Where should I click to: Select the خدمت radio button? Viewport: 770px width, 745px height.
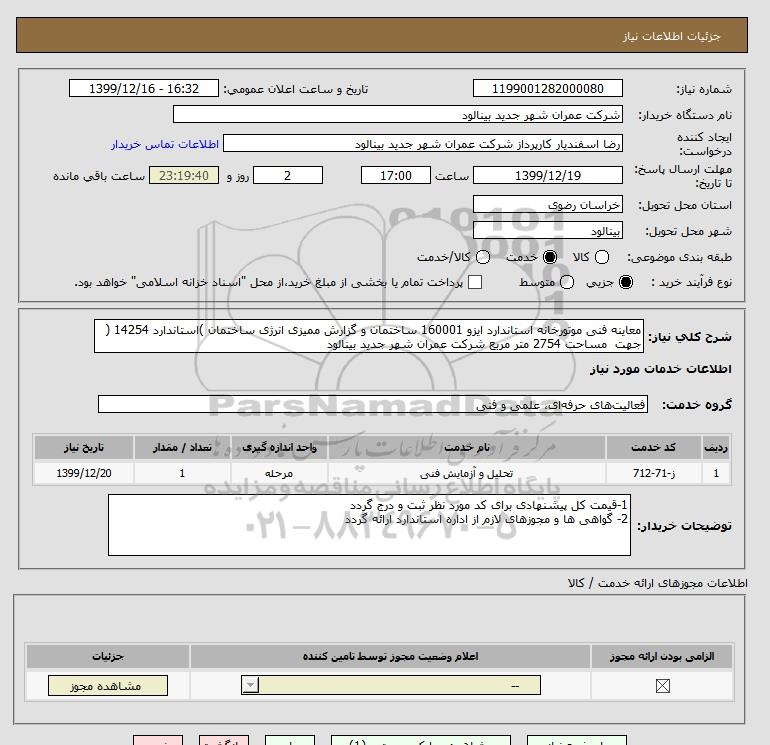coord(550,257)
